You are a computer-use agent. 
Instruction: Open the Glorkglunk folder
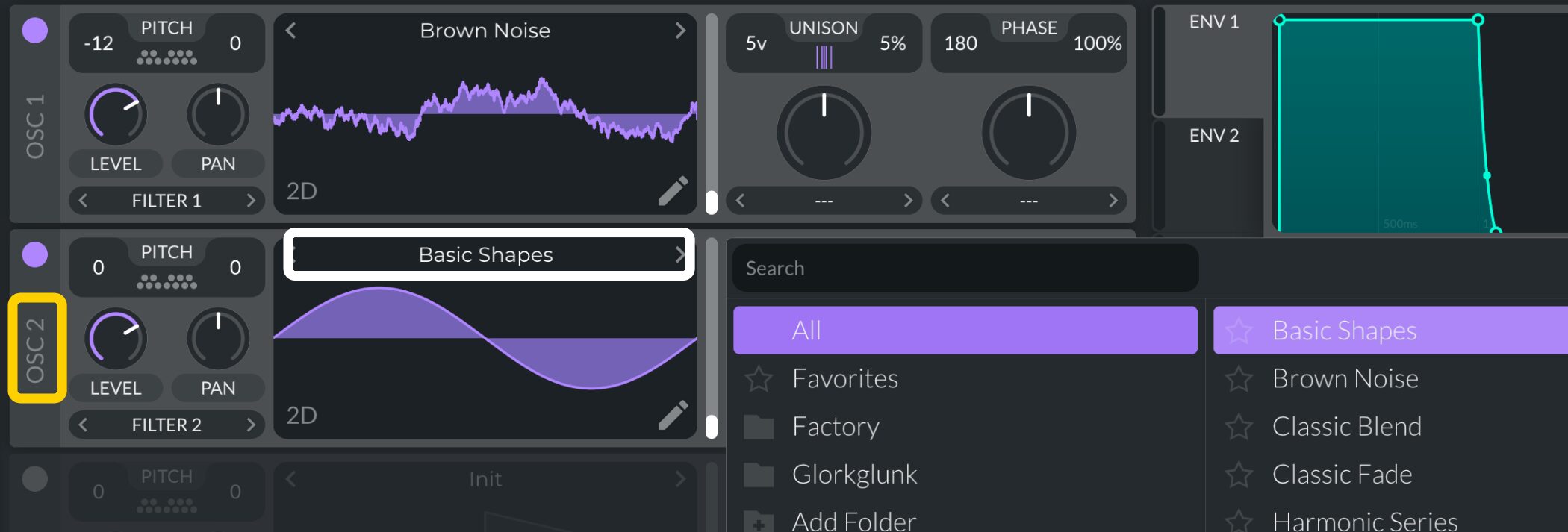coord(854,475)
